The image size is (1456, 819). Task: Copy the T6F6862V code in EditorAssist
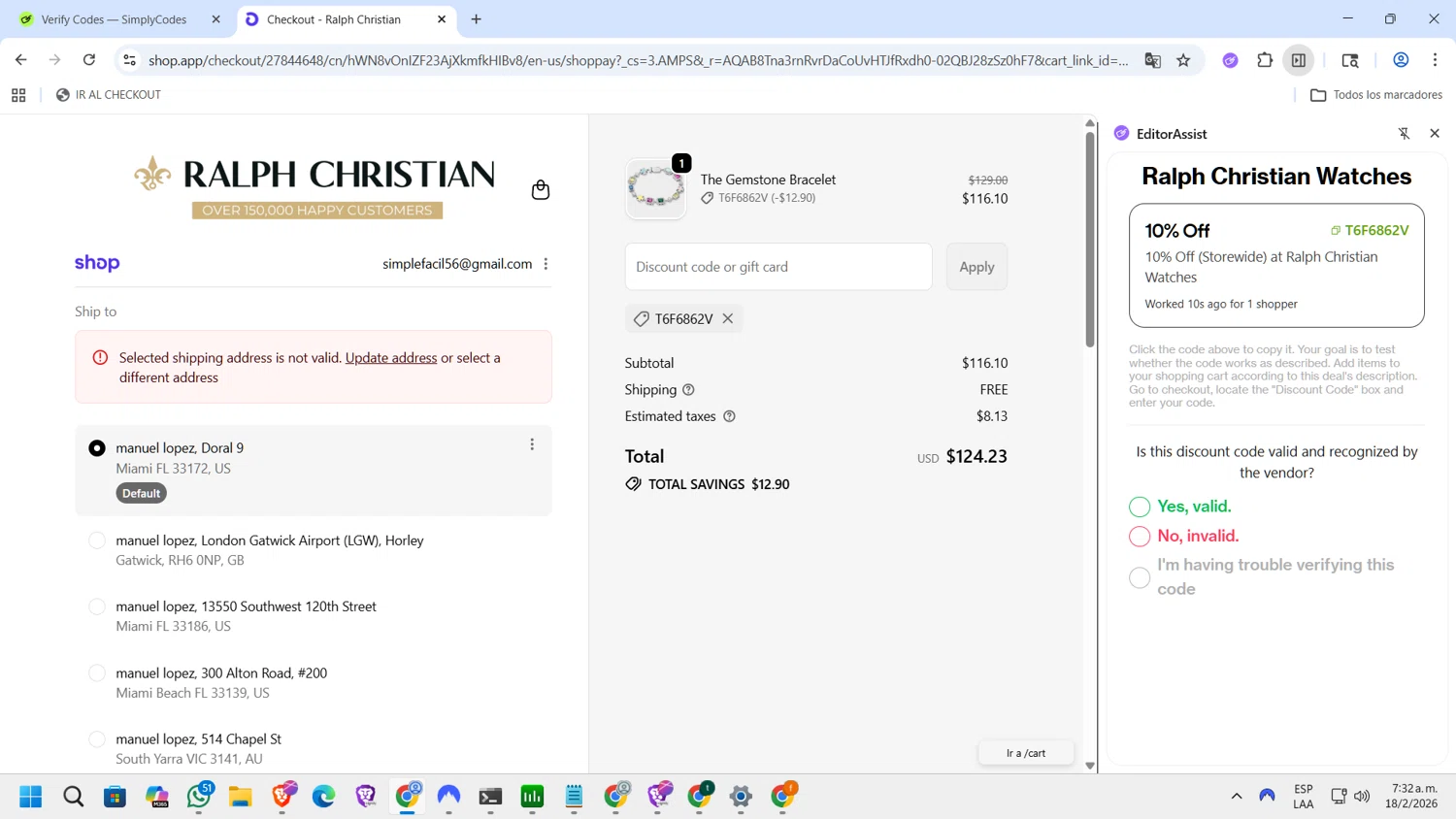(x=1370, y=231)
